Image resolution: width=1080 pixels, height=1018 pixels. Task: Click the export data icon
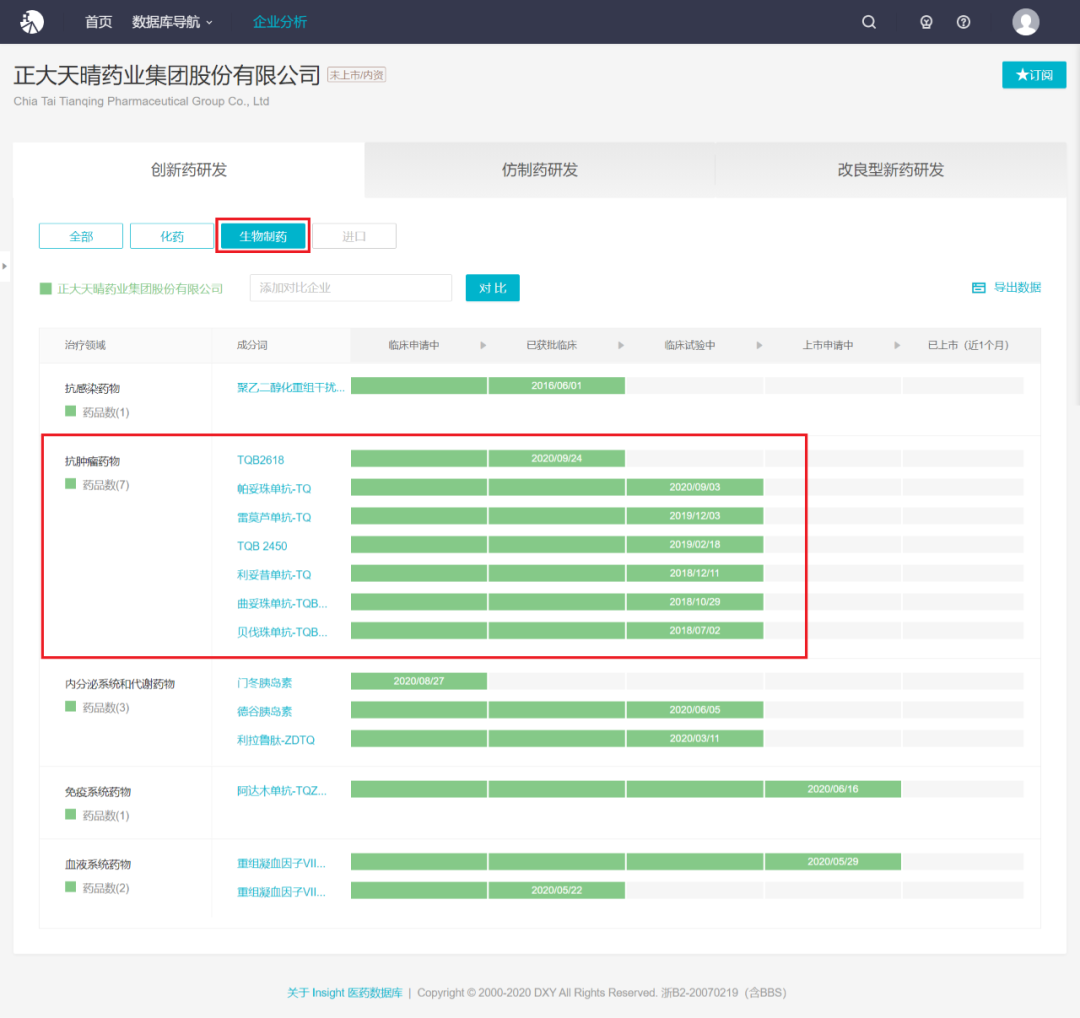point(978,288)
